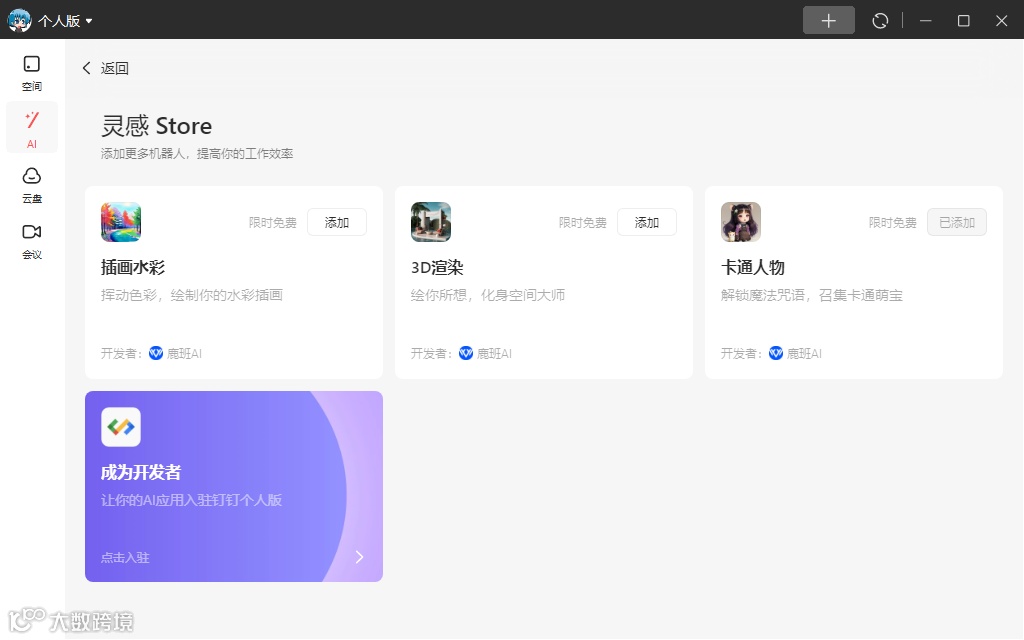This screenshot has width=1024, height=640.
Task: Click 限时免费 label on 插画水彩 card
Action: (273, 223)
